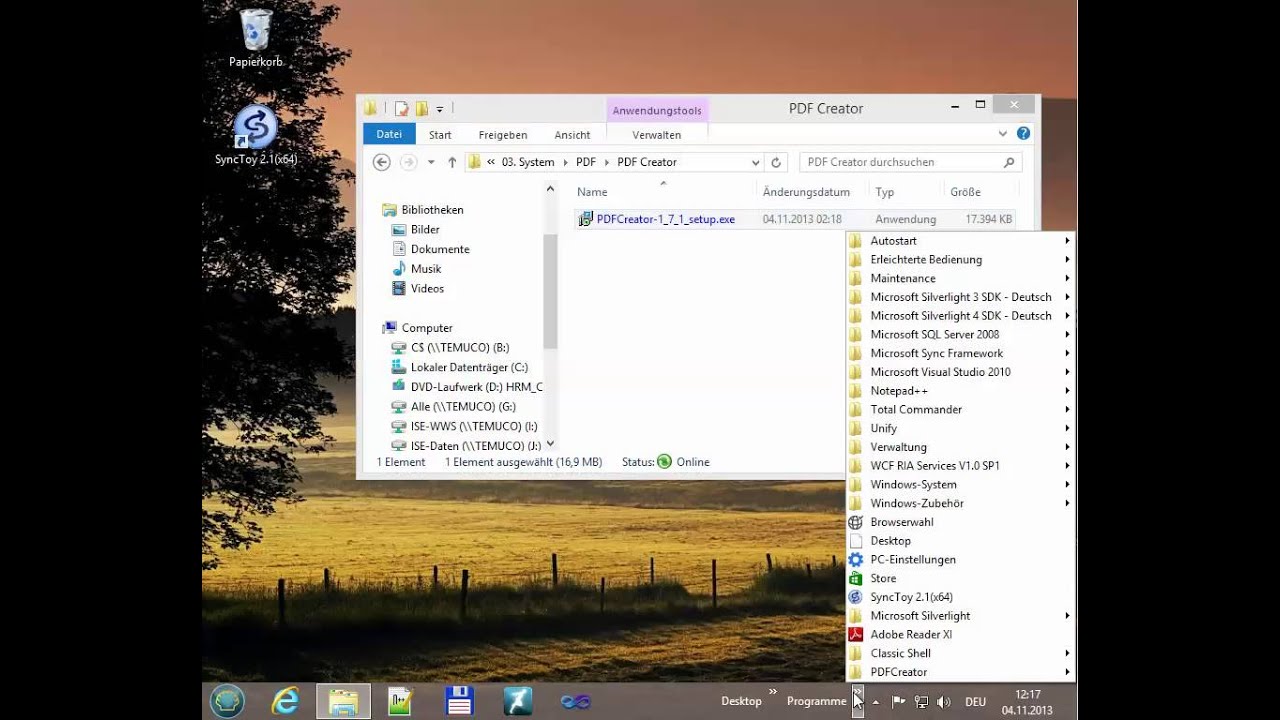
Task: Launch the running-man app on the taskbar
Action: click(x=517, y=701)
